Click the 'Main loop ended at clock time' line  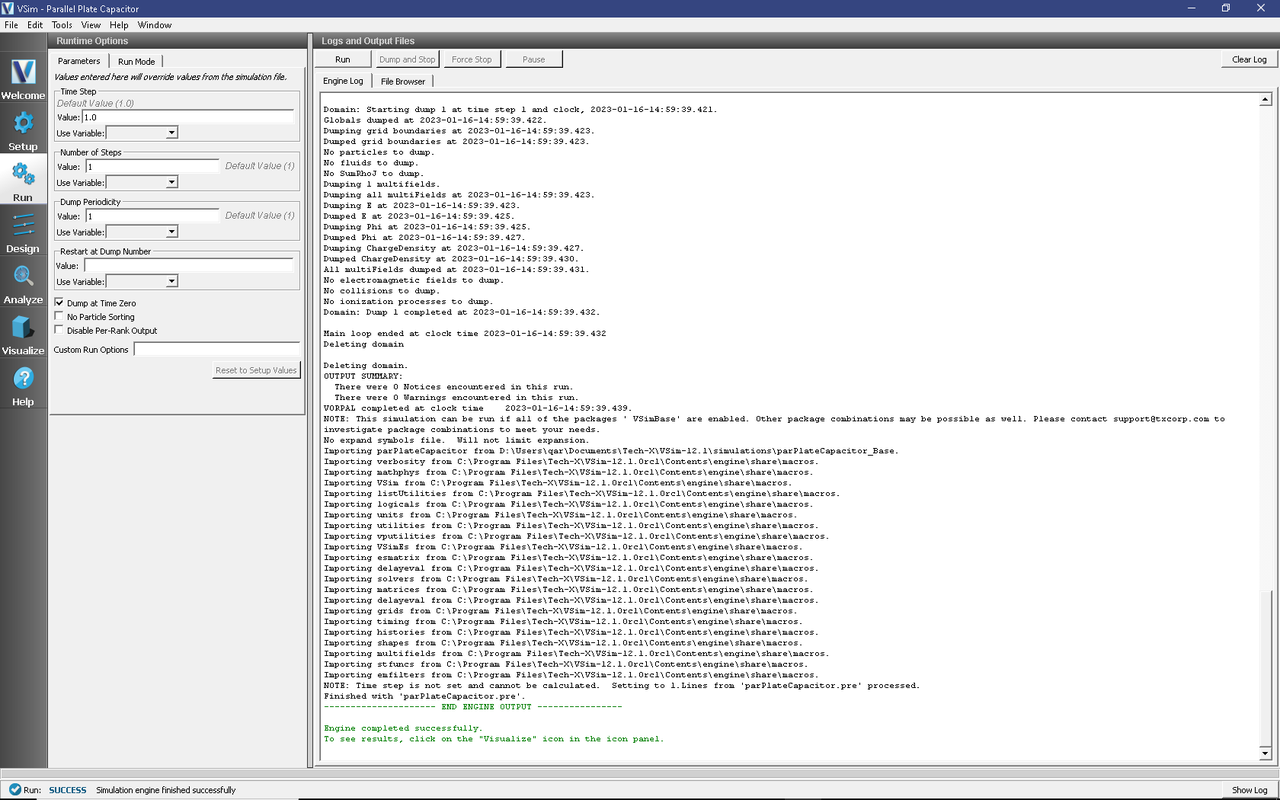tap(464, 333)
